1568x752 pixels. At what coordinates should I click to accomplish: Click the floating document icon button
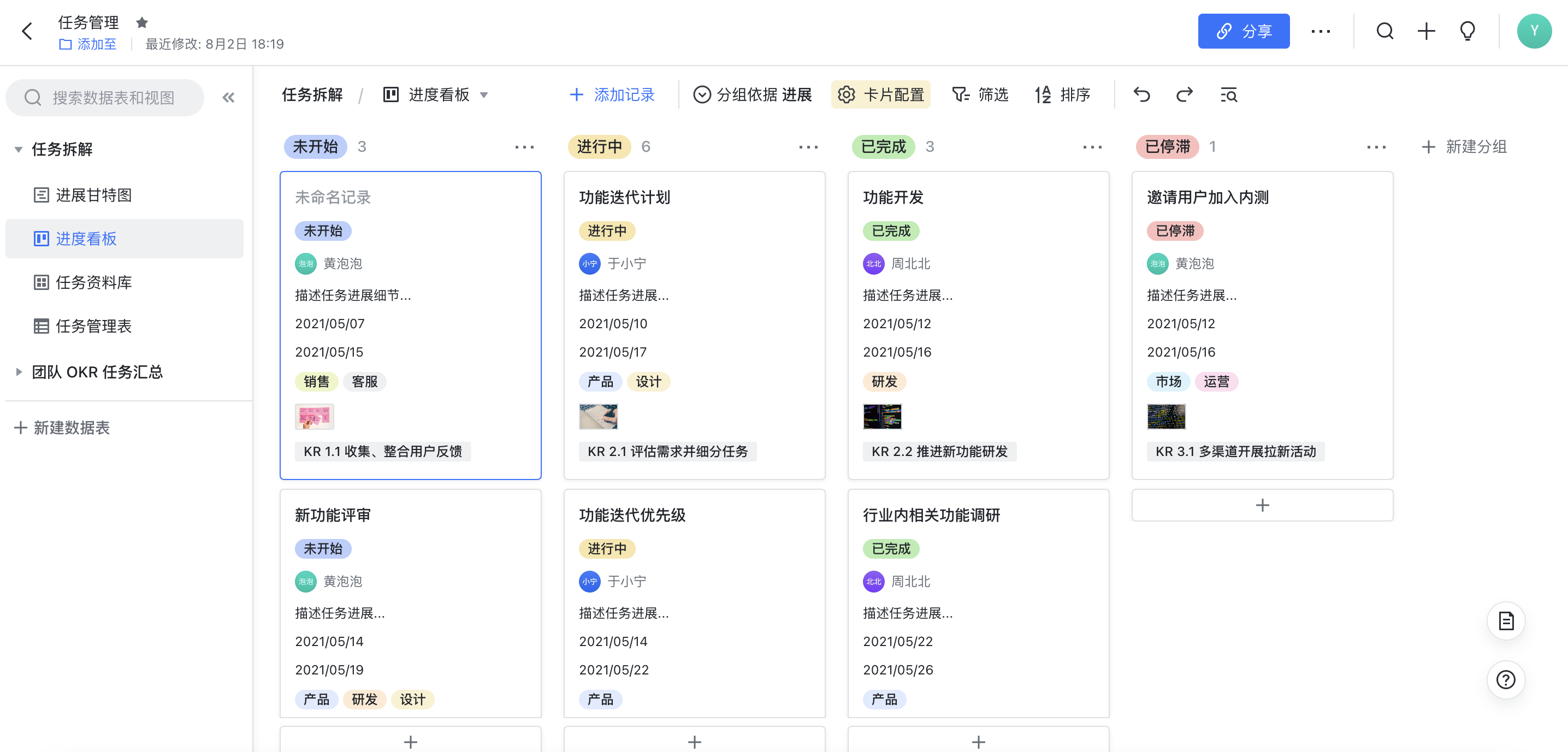pyautogui.click(x=1505, y=620)
